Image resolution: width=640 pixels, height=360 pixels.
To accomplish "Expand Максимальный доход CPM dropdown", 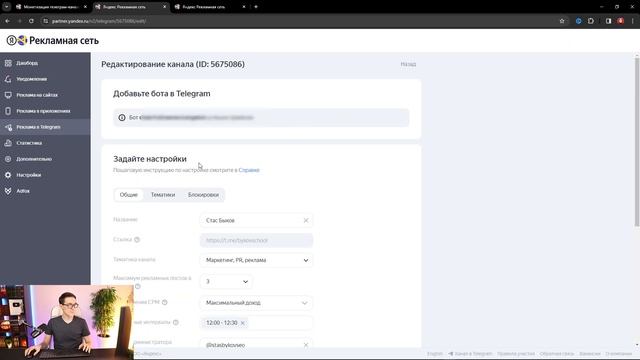I will (x=256, y=303).
